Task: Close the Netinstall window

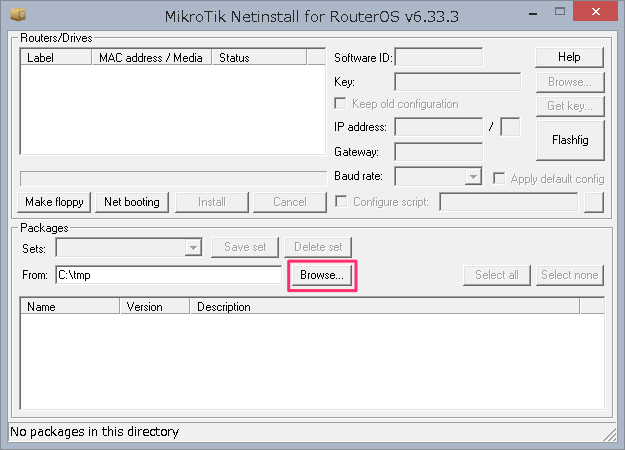Action: click(x=596, y=12)
